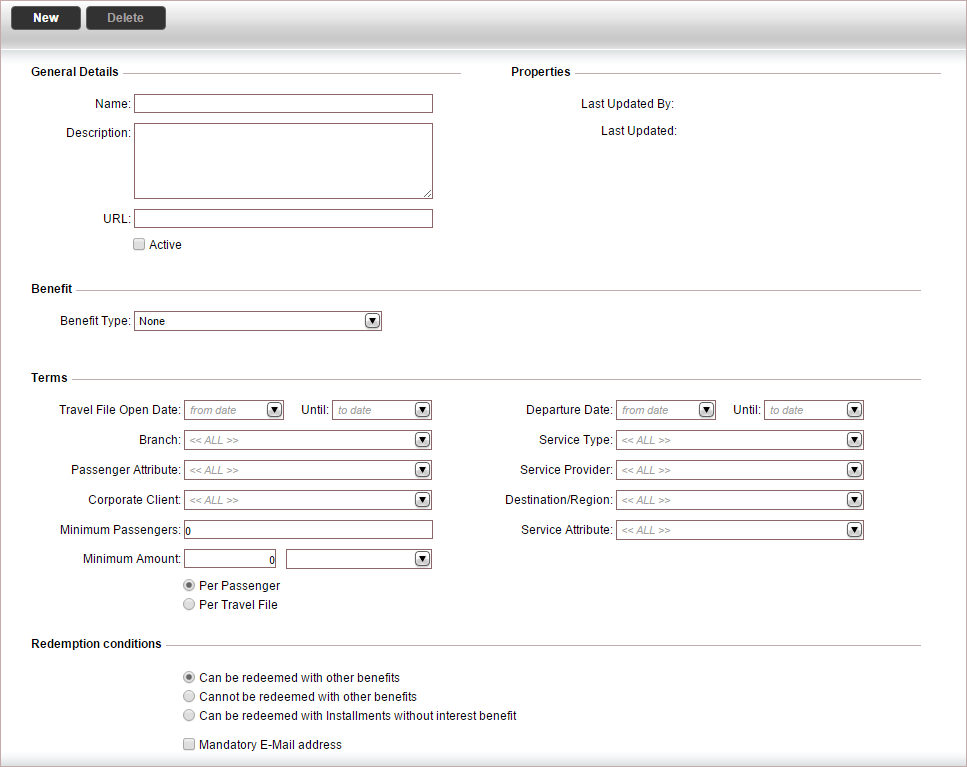Select Can be redeemed with other benefits
The height and width of the screenshot is (767, 967).
pyautogui.click(x=189, y=677)
